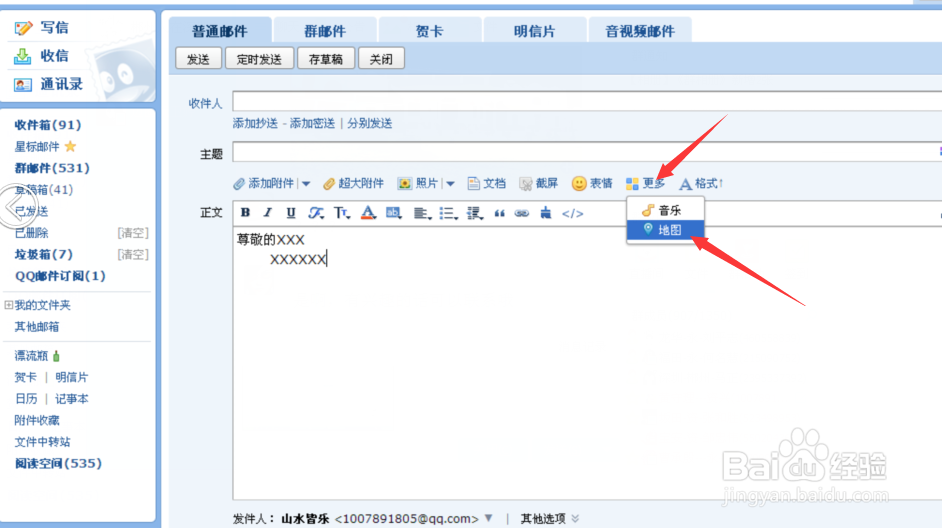Clear the 垃圾箱 folder via 清空

pyautogui.click(x=133, y=254)
